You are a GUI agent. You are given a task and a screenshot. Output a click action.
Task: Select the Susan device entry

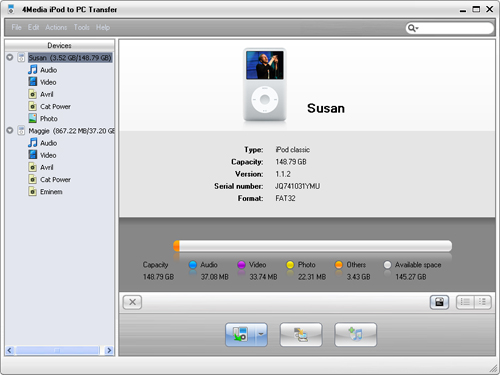click(x=70, y=58)
